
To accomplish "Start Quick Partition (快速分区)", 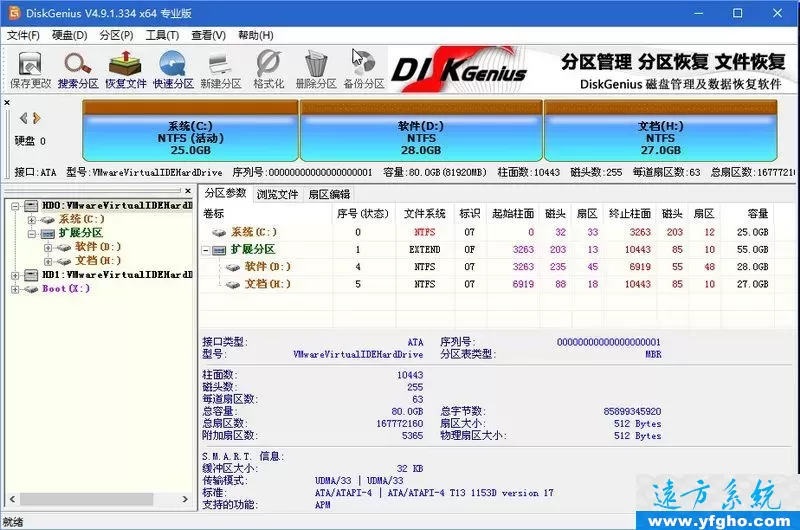I will tap(173, 69).
